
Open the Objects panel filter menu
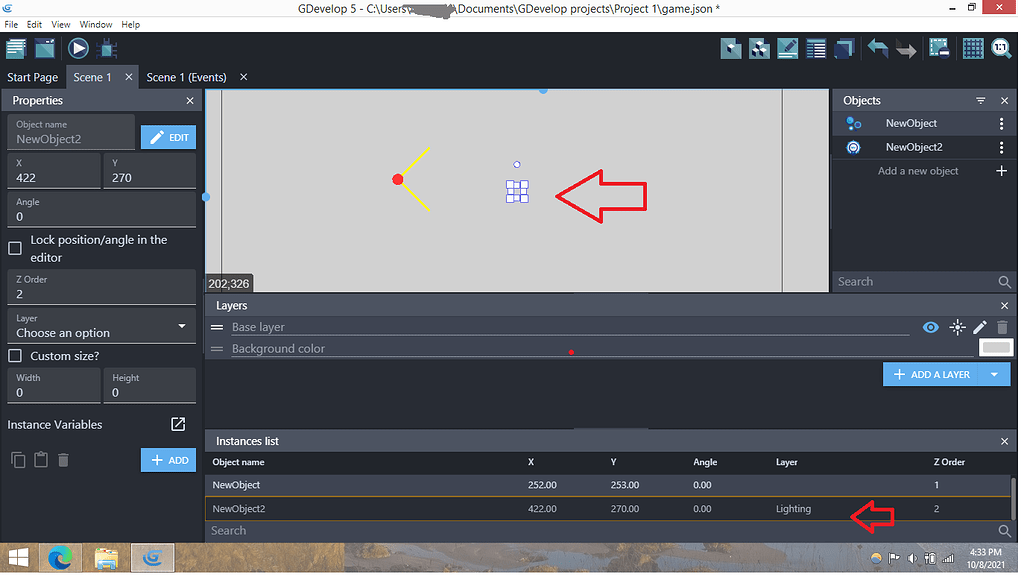(982, 100)
